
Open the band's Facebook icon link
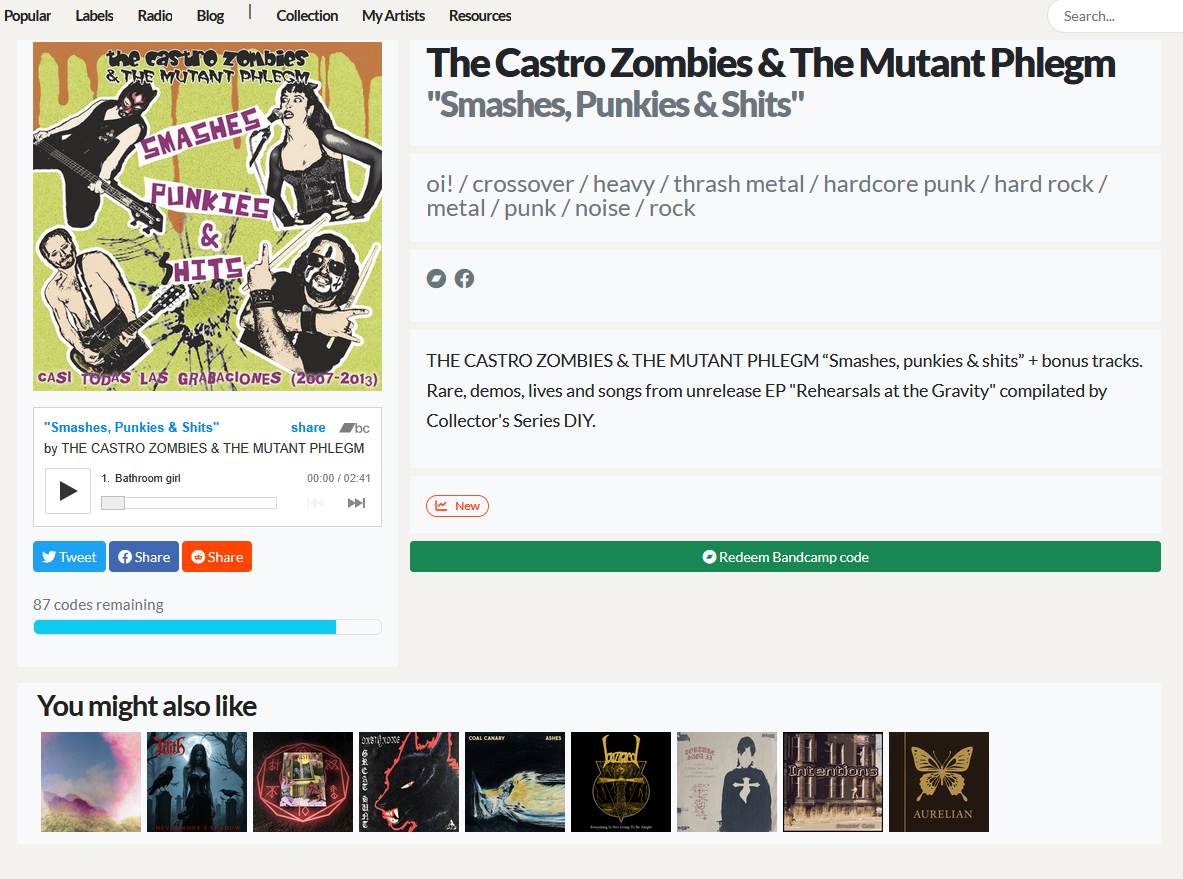click(x=464, y=278)
